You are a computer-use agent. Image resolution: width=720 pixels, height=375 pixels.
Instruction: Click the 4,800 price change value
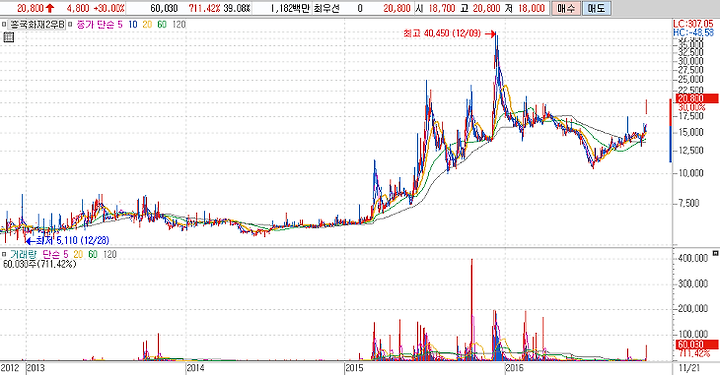[x=78, y=8]
